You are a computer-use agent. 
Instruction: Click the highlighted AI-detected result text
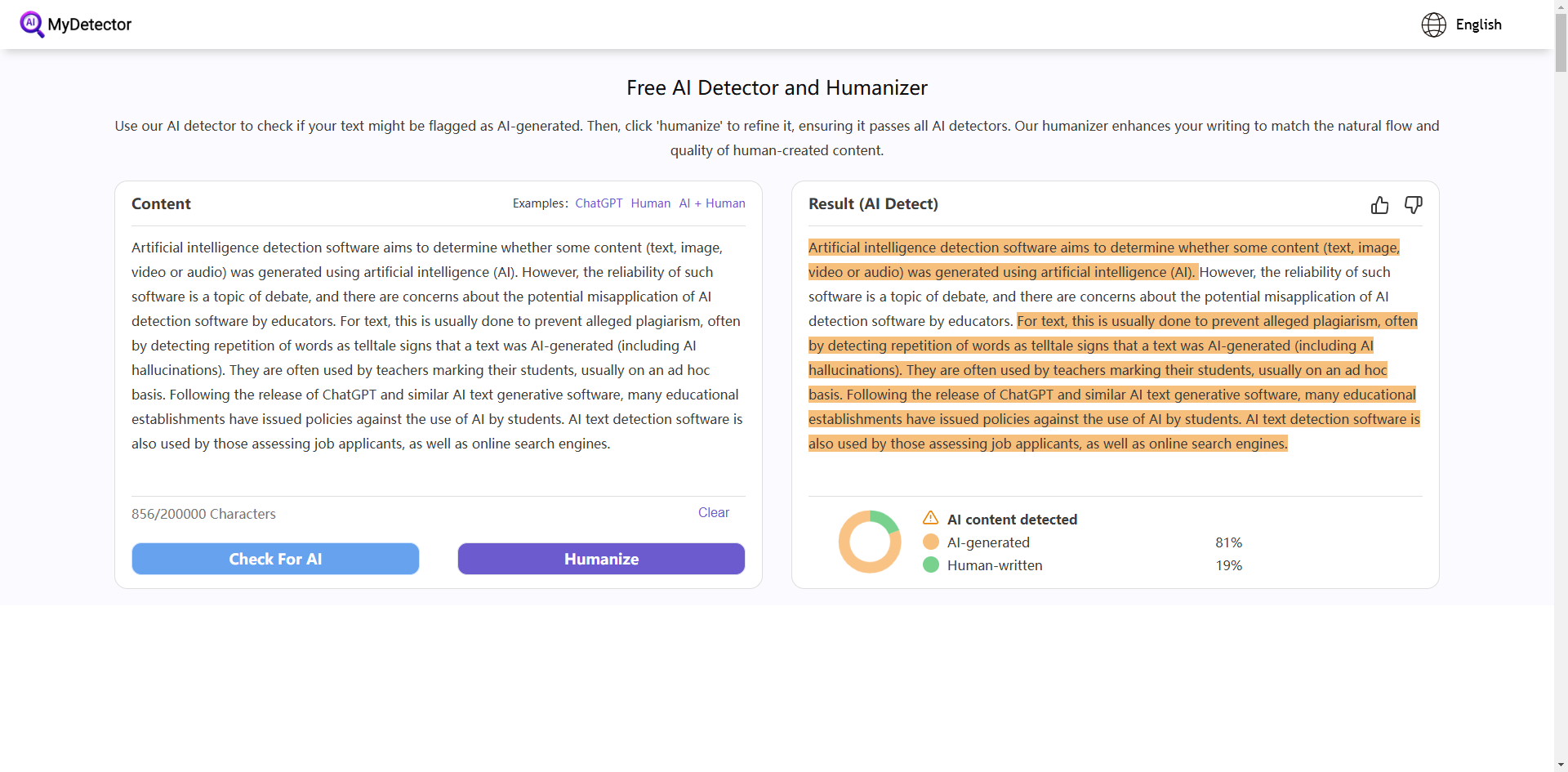(x=1114, y=382)
